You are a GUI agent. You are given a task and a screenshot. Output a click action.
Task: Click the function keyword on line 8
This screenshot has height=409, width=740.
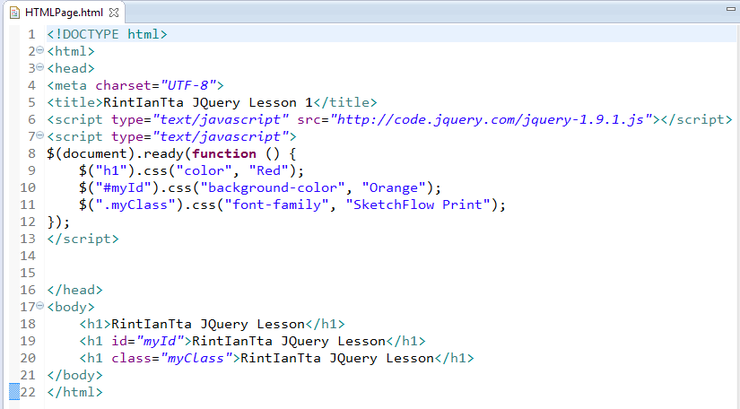[224, 154]
